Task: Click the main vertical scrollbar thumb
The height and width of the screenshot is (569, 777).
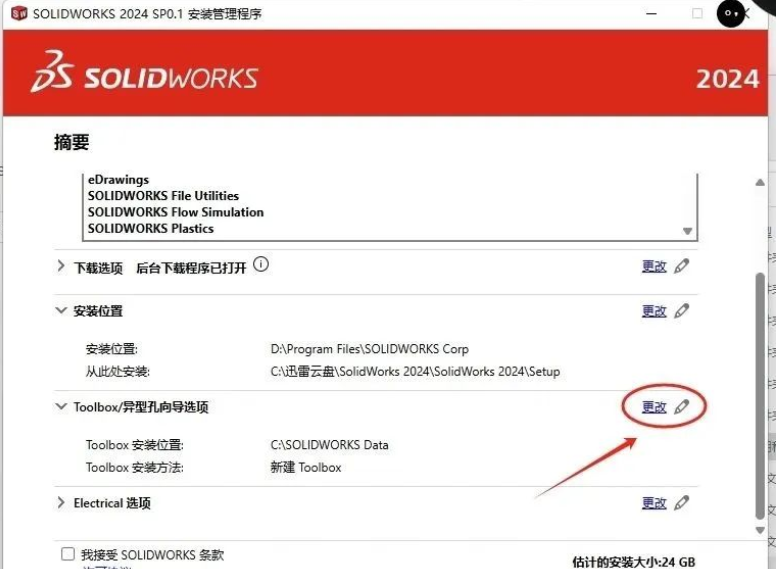Action: pos(760,396)
